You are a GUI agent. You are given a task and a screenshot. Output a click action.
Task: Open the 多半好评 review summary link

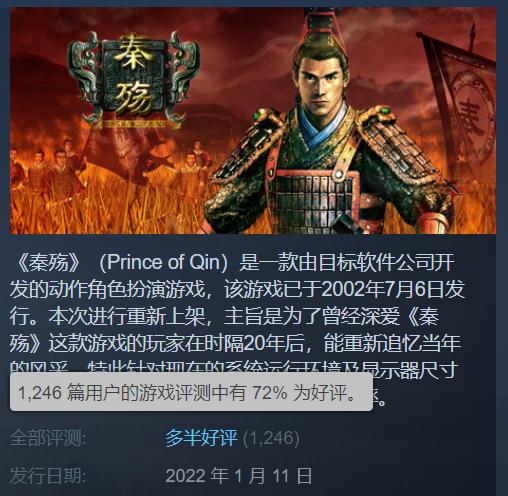pos(201,438)
